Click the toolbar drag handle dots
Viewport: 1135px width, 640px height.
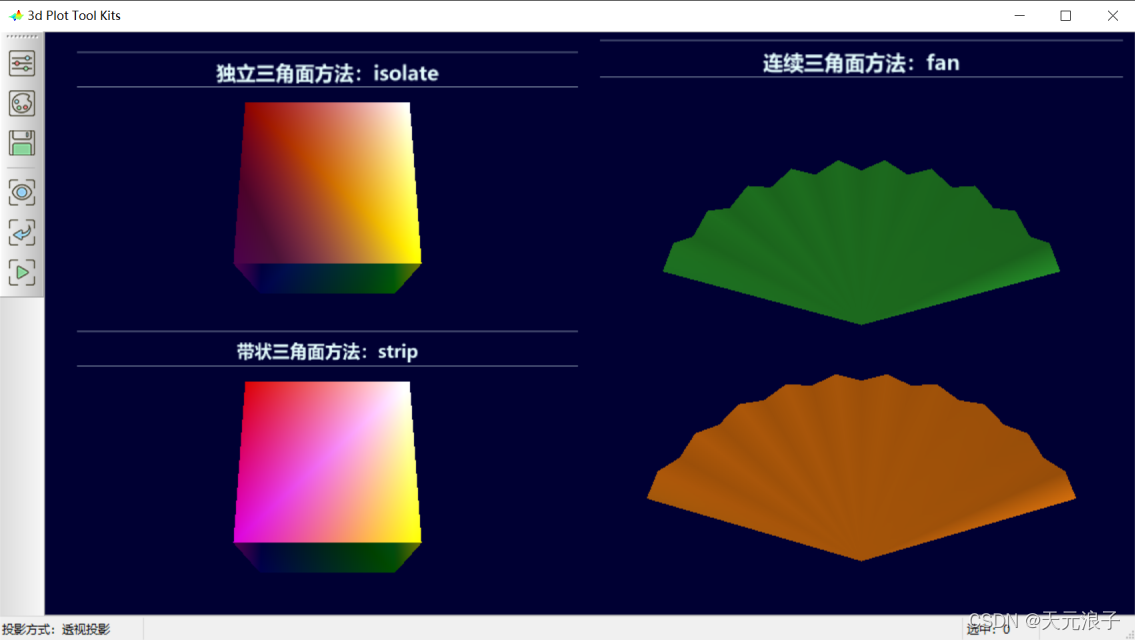[22, 36]
